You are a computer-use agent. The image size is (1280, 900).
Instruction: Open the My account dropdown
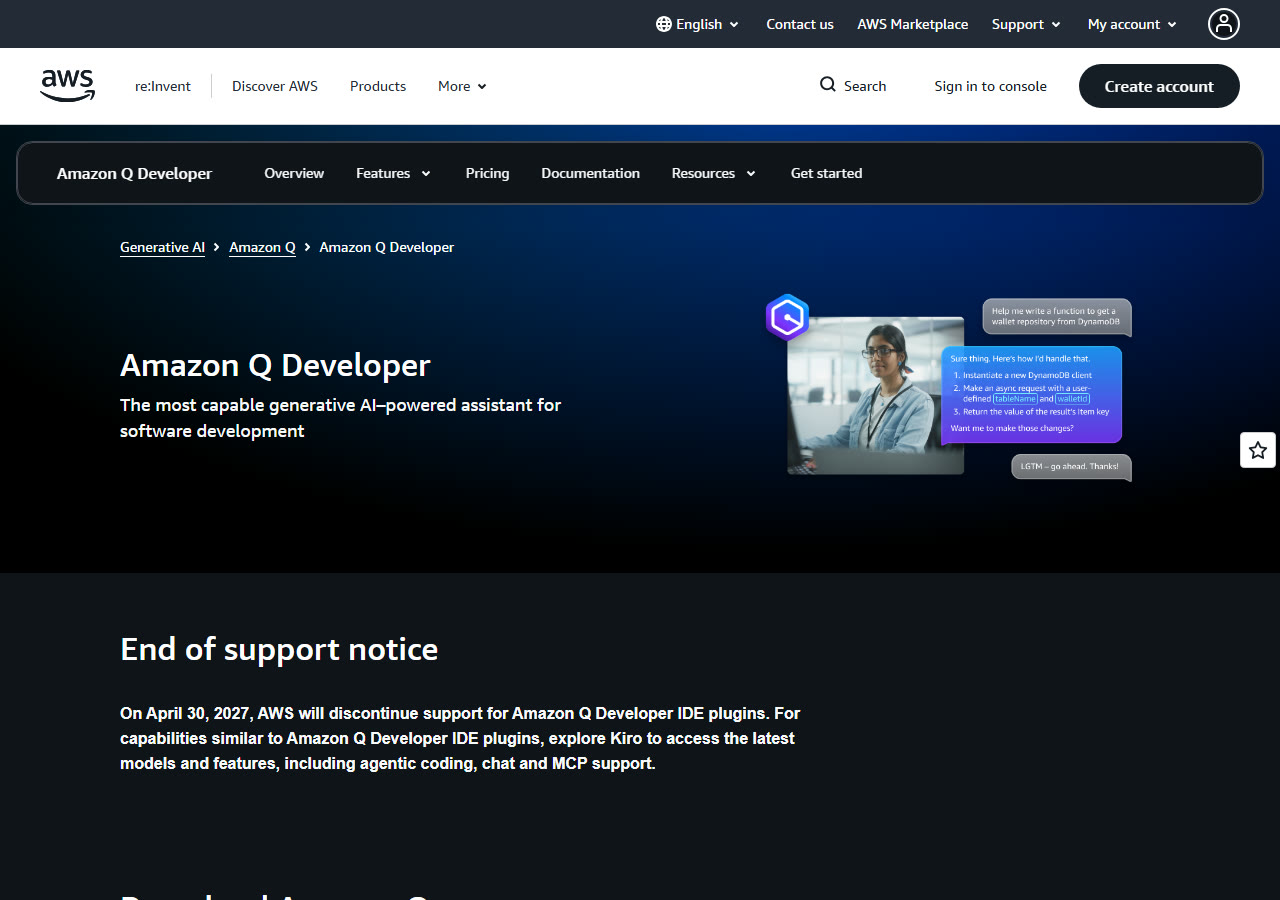point(1132,24)
